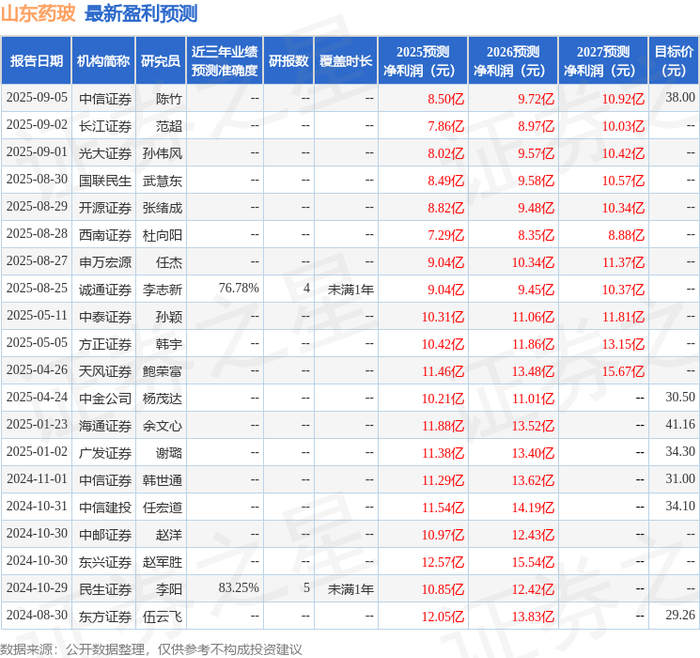
Task: Click 中泰证券 institution cell
Action: coord(105,317)
